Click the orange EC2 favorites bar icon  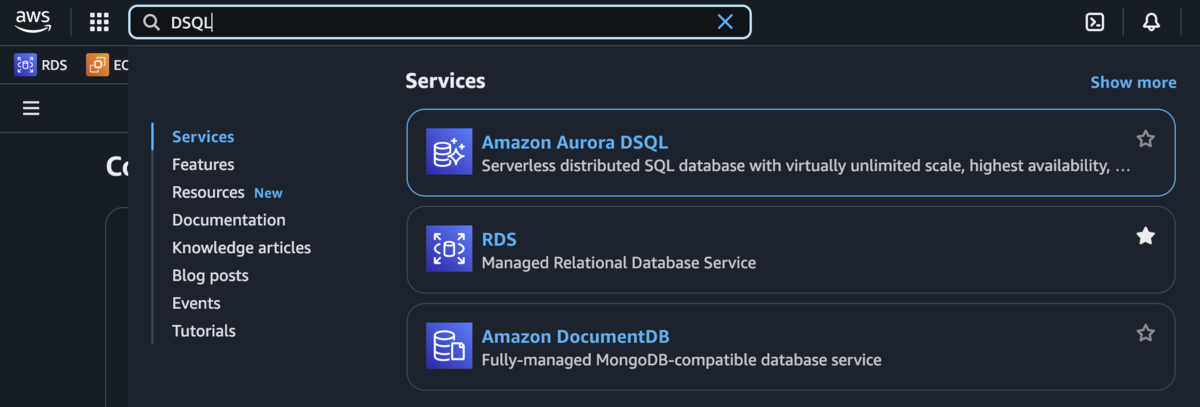(97, 65)
